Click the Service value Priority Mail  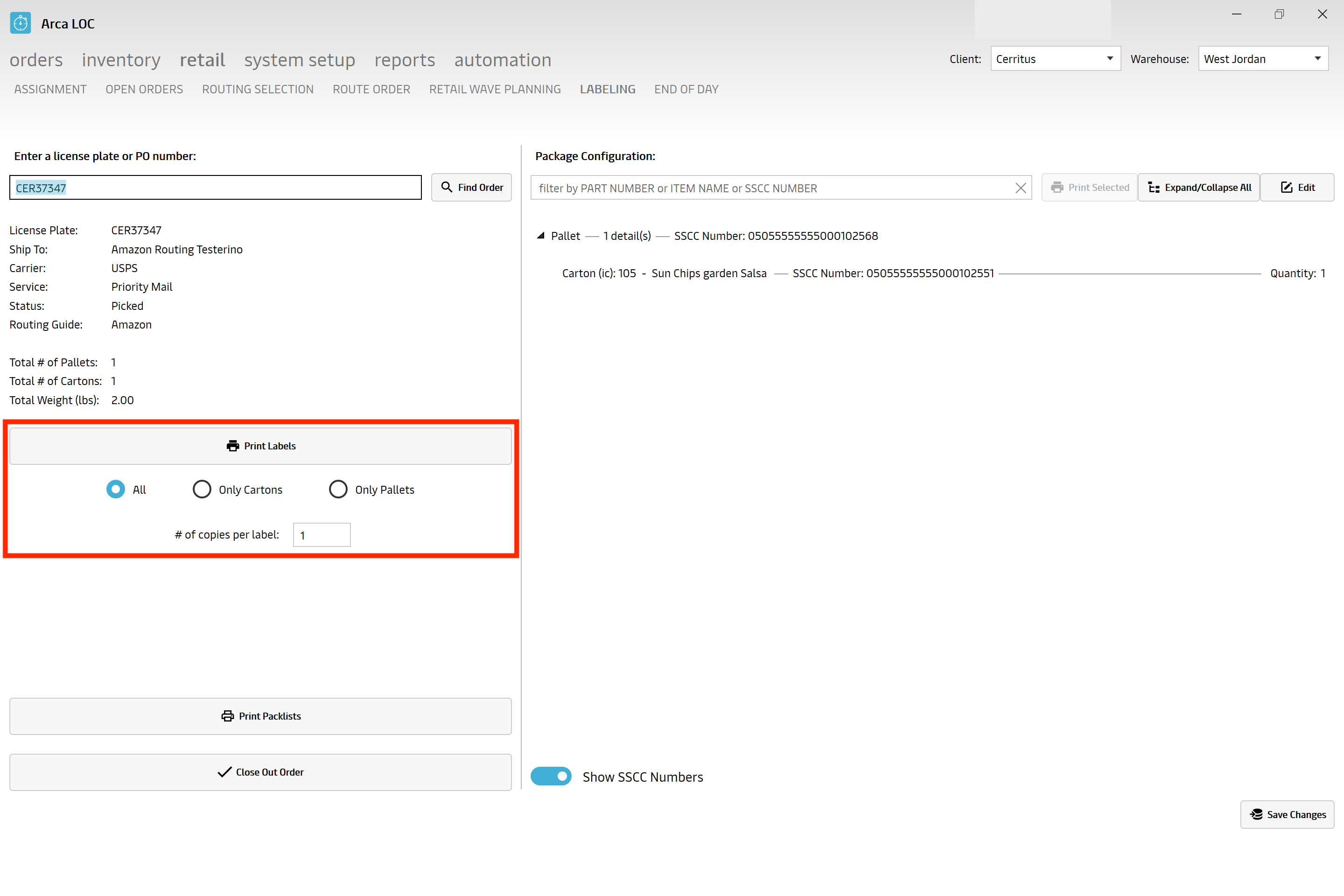142,287
